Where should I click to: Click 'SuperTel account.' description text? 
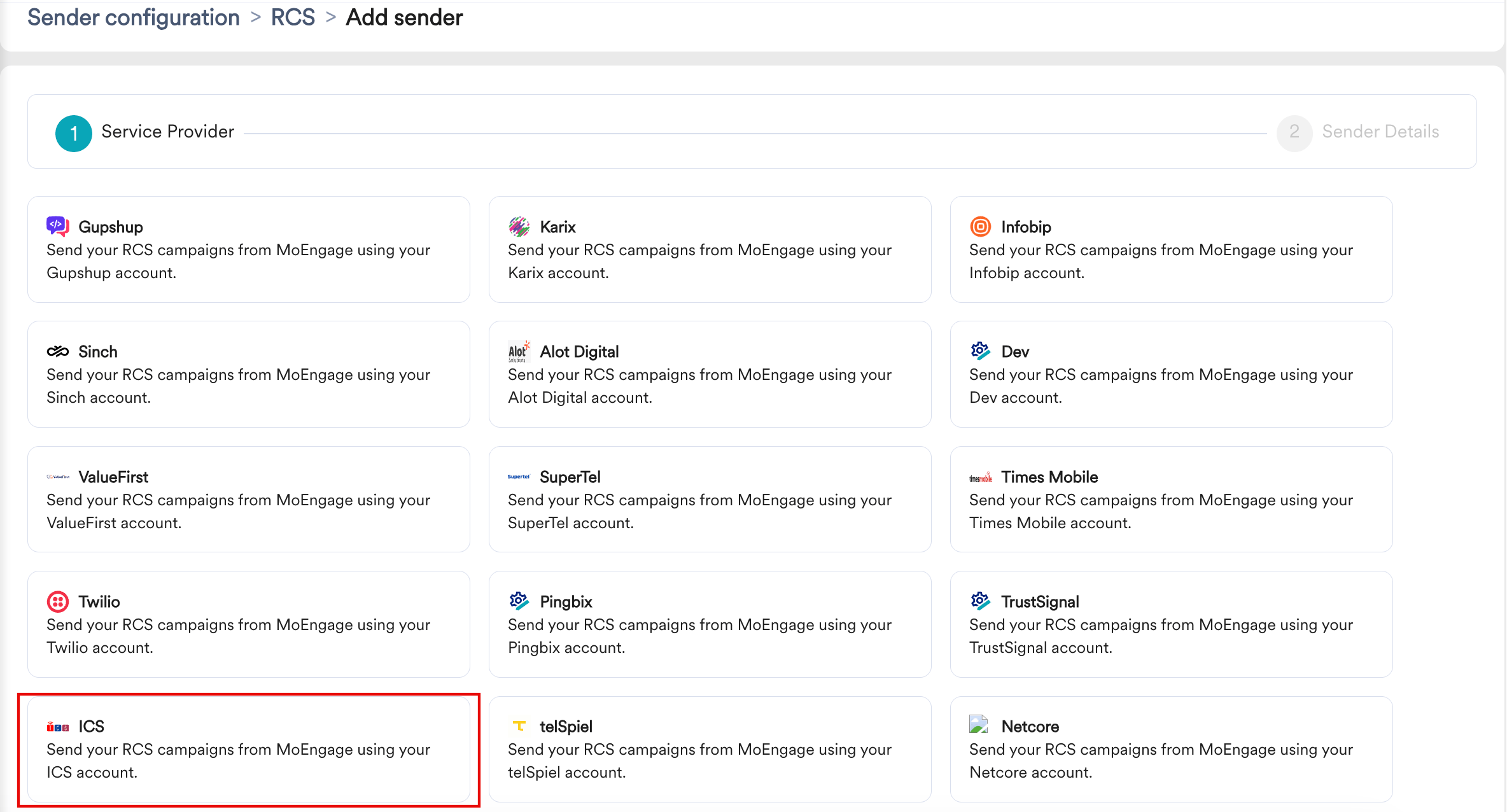coord(571,522)
